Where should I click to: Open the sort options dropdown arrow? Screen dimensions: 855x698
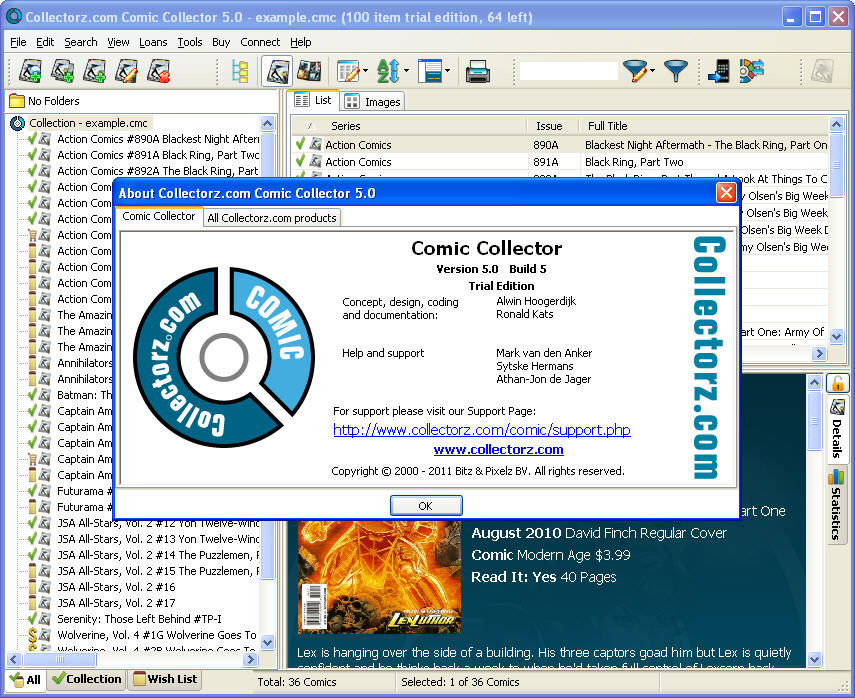pyautogui.click(x=406, y=72)
